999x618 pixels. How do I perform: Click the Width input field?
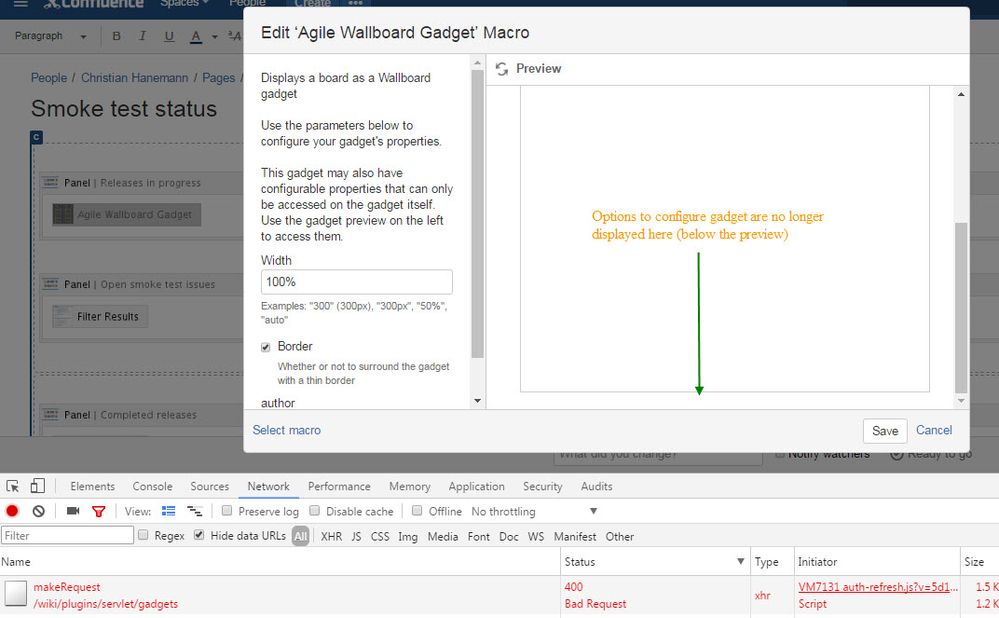click(357, 282)
